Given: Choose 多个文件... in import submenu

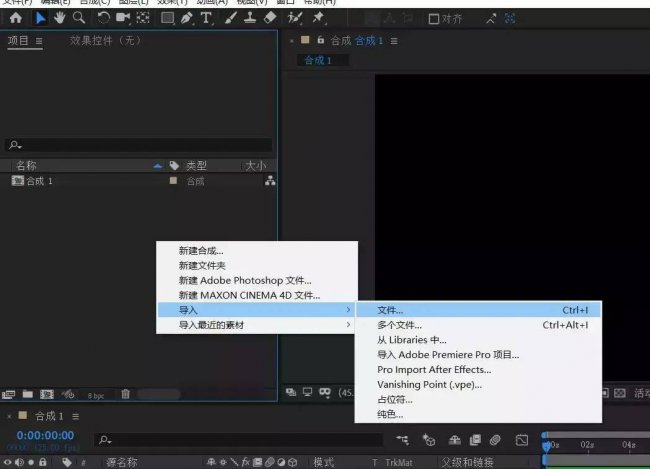Looking at the screenshot, I should point(478,325).
